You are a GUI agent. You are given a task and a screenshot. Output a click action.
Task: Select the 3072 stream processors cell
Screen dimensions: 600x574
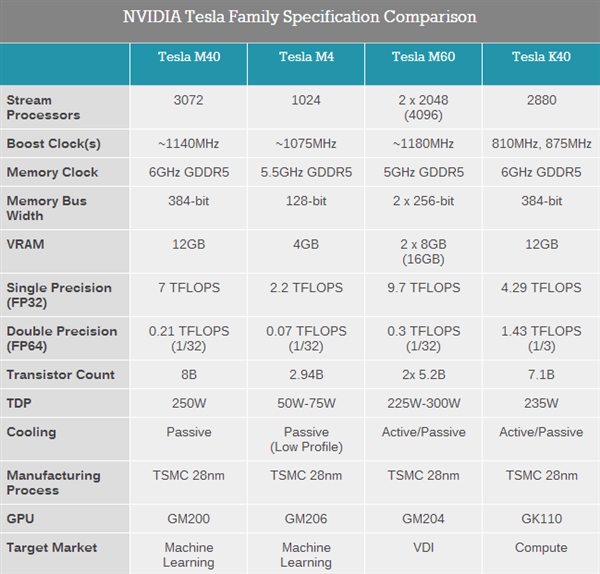pos(189,101)
